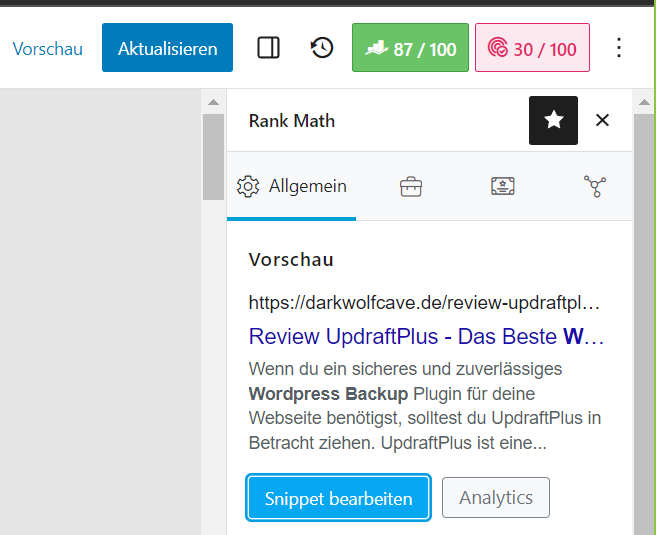Click the Aktualisieren button
Viewport: 656px width, 535px height.
click(x=167, y=48)
